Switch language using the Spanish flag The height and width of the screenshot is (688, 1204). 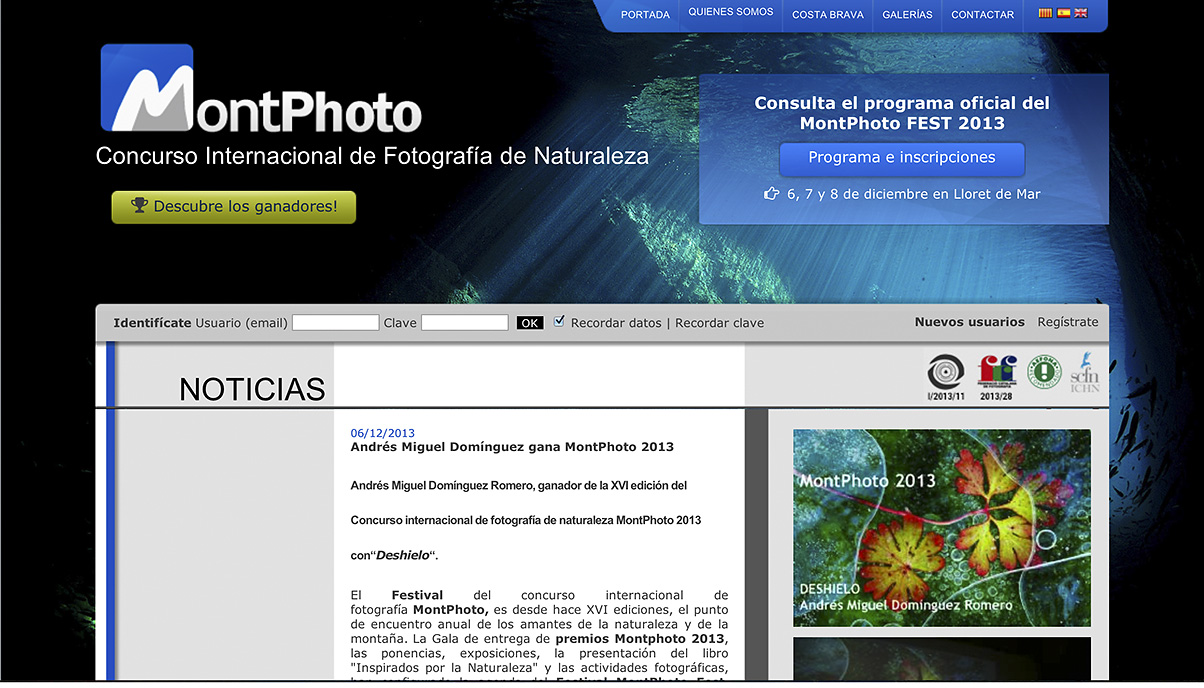tap(1063, 13)
